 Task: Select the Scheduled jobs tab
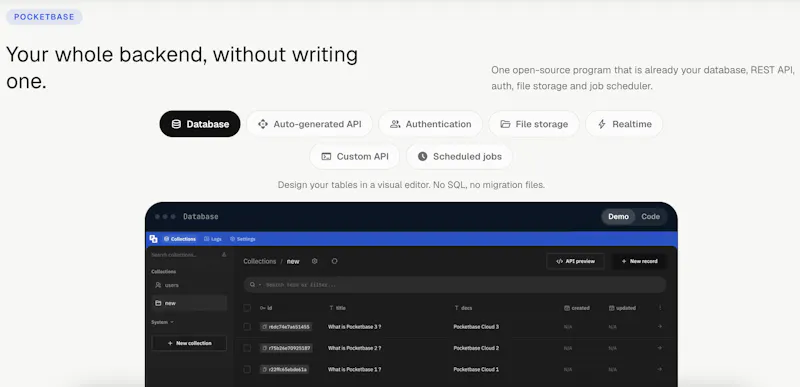(x=459, y=157)
